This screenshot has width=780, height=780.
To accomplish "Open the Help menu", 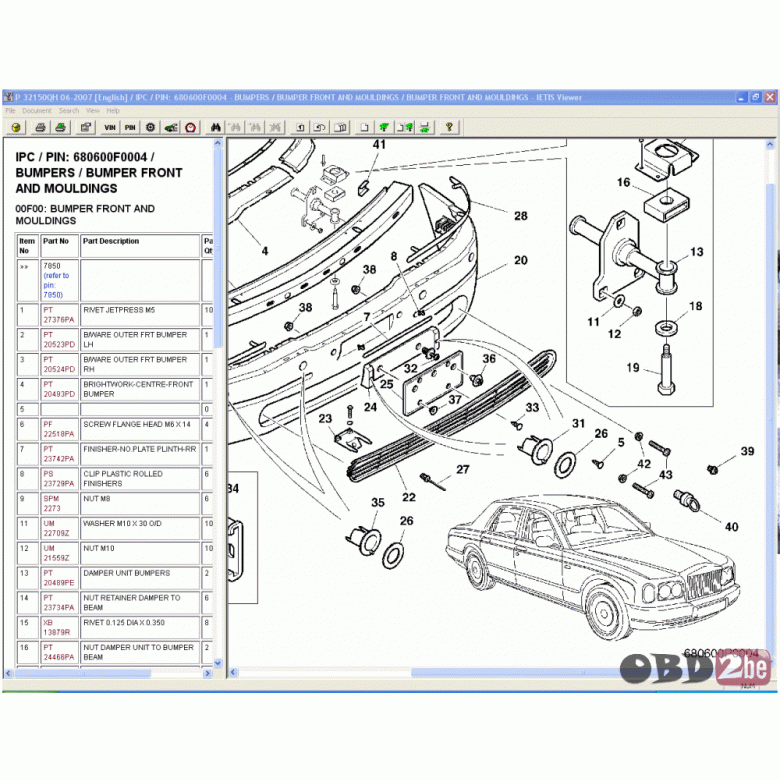I will pyautogui.click(x=113, y=110).
